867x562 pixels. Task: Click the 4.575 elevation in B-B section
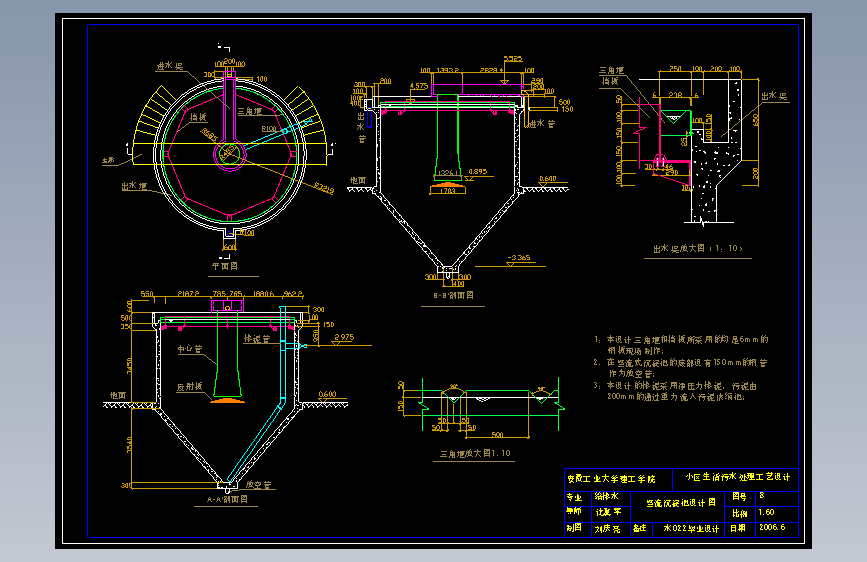tap(419, 86)
